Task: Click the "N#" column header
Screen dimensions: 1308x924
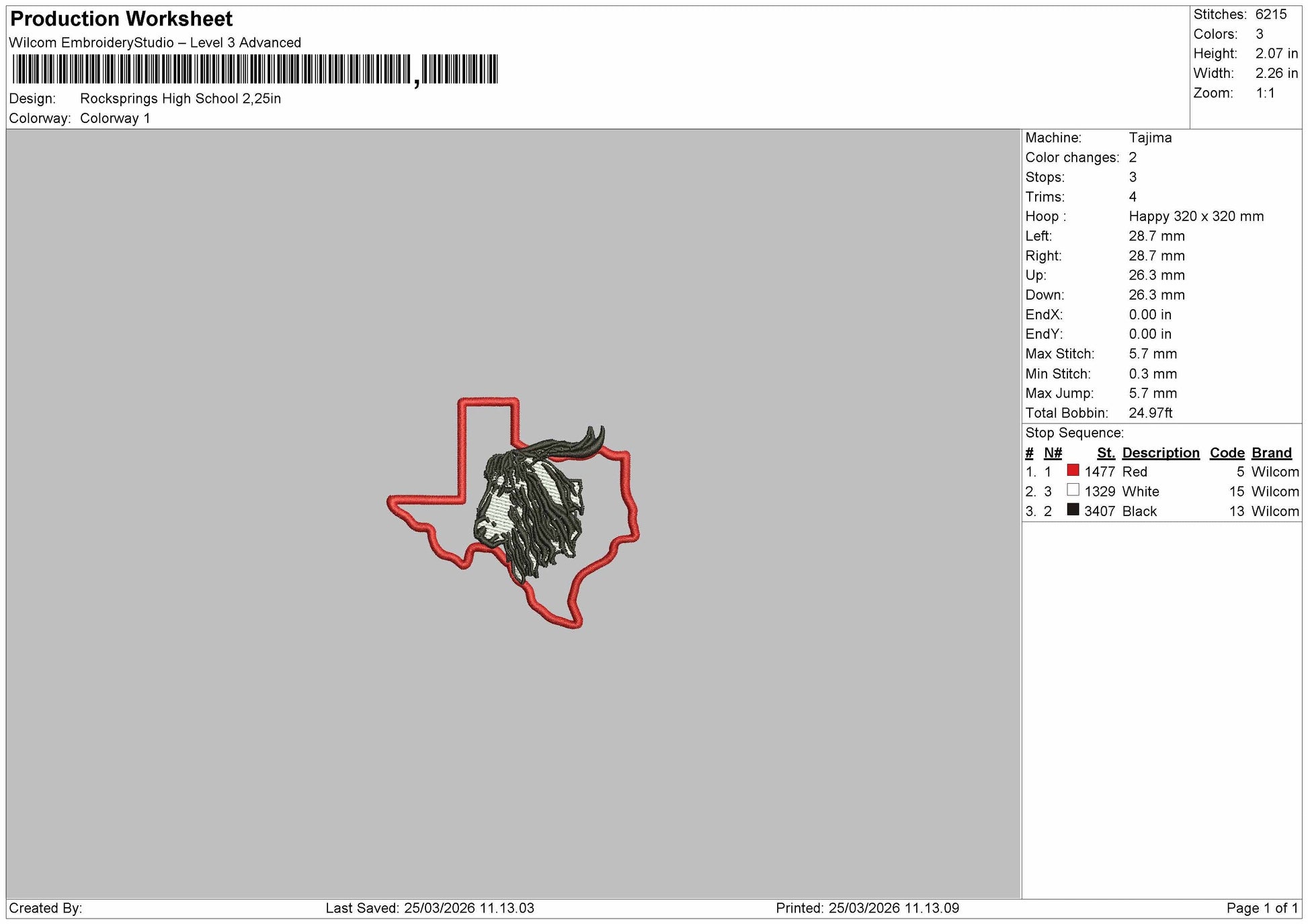Action: click(x=1053, y=453)
